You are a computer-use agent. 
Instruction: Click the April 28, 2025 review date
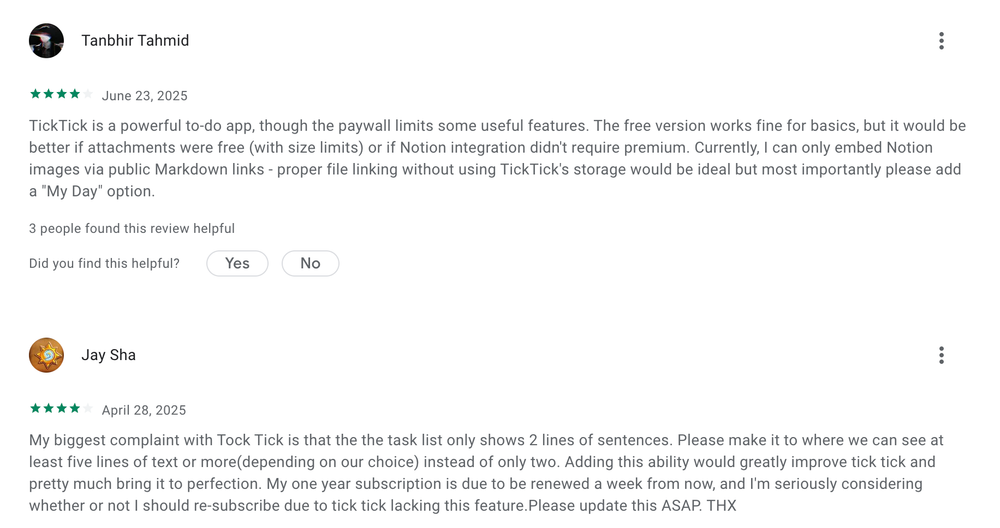pyautogui.click(x=144, y=410)
